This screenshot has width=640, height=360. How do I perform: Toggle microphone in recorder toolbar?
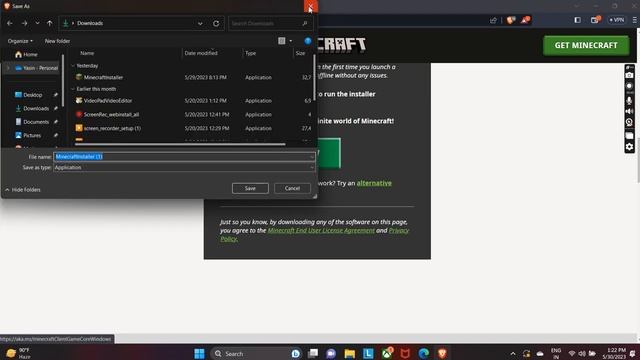[x=629, y=100]
